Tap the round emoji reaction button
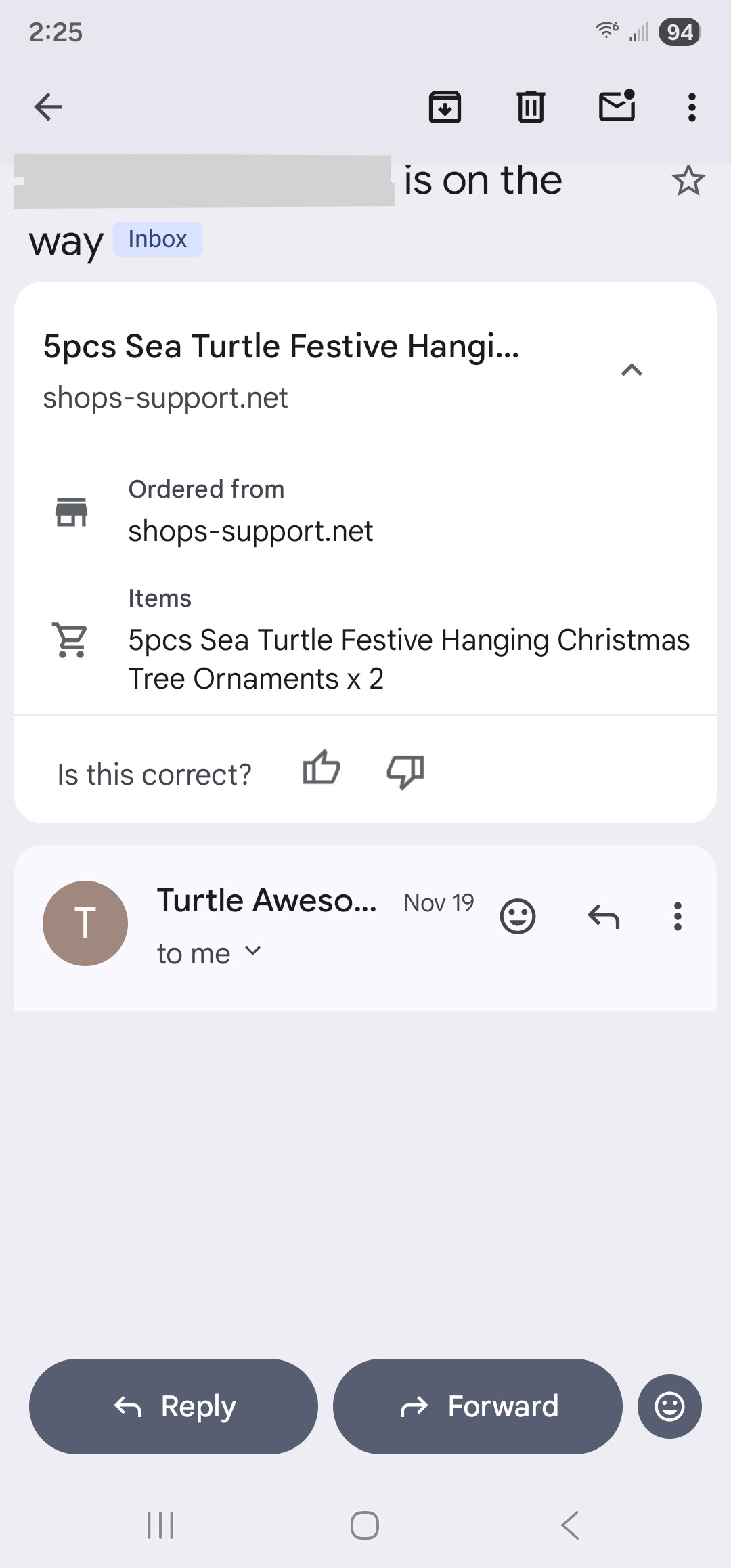 click(669, 1406)
